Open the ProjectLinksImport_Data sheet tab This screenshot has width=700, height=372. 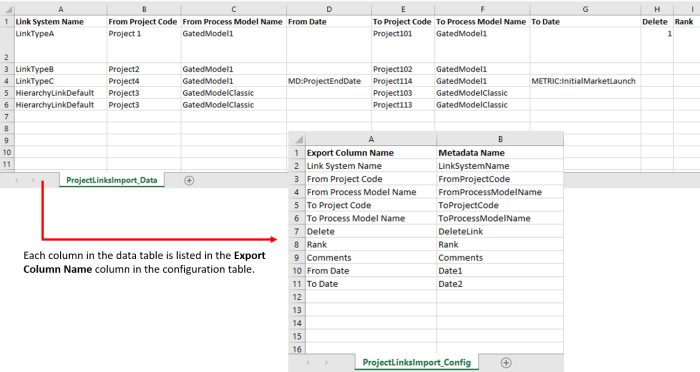tap(112, 180)
